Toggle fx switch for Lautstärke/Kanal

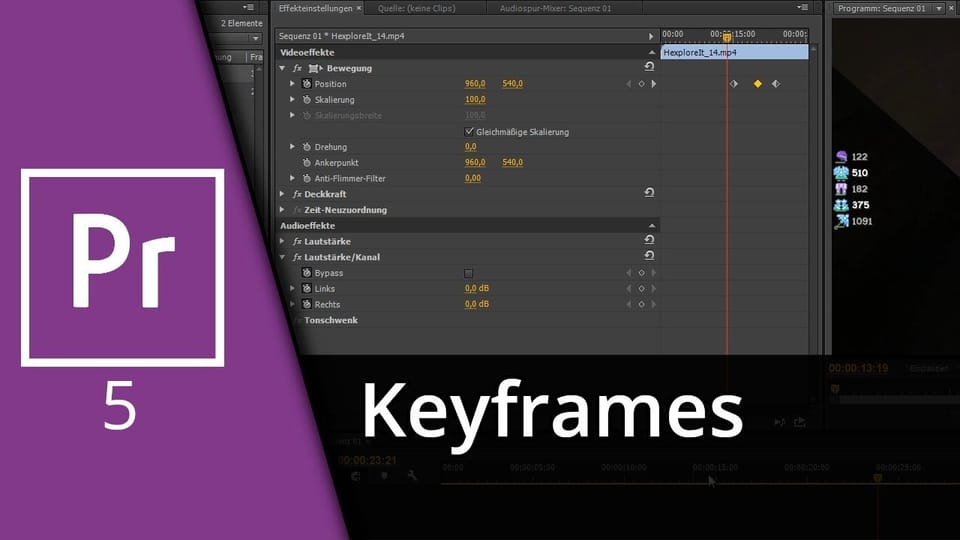(297, 258)
